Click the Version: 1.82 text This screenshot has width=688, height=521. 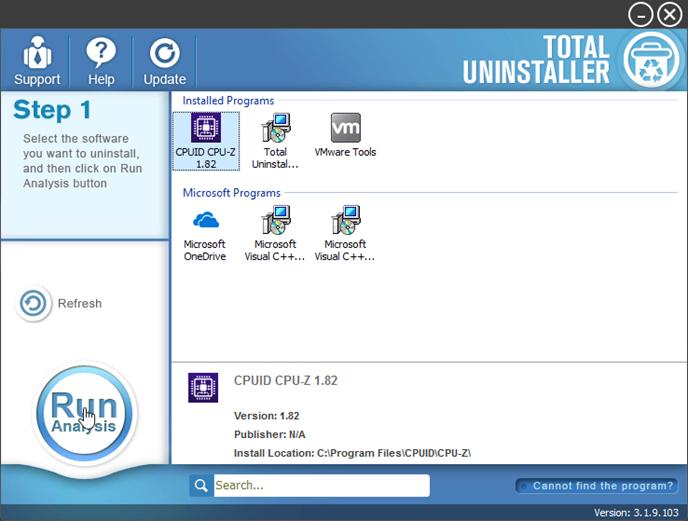click(267, 416)
